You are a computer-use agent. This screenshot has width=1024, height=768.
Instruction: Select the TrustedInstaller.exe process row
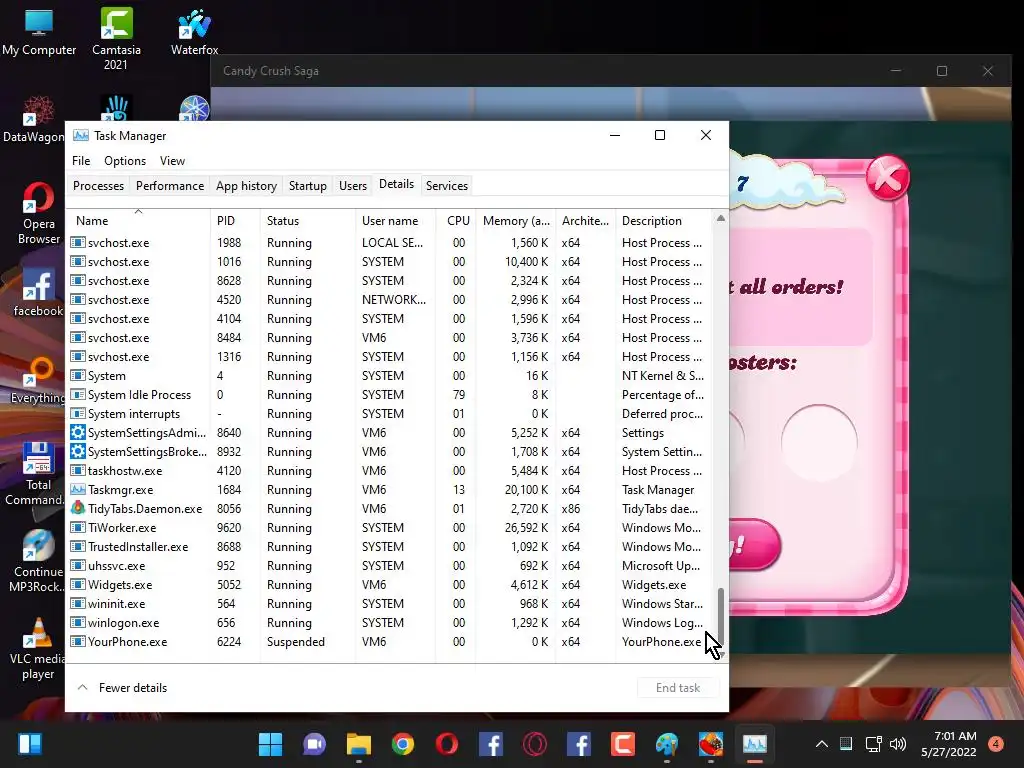(x=390, y=546)
